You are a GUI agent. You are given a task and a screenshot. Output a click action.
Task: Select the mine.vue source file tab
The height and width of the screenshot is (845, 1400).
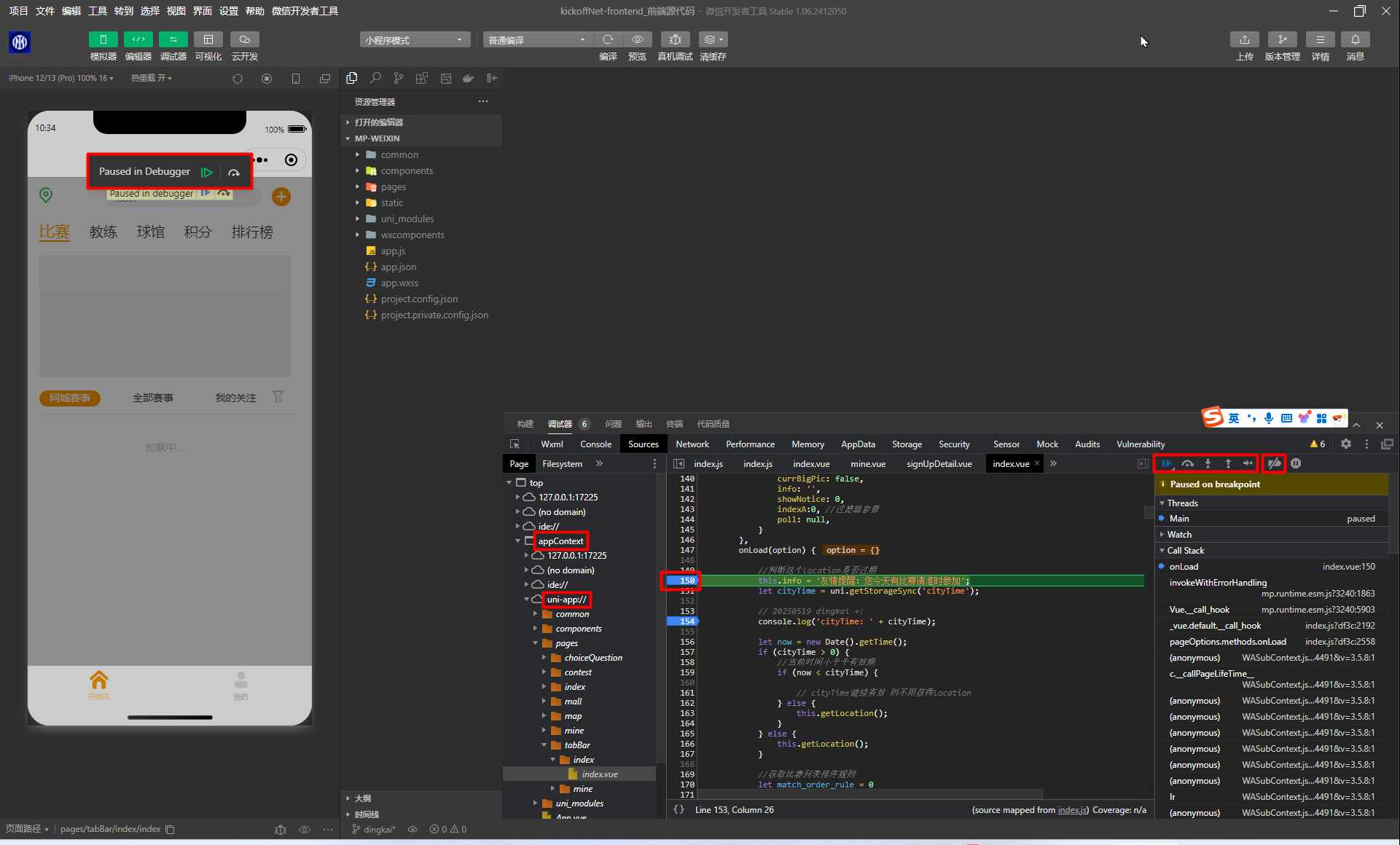click(x=868, y=463)
